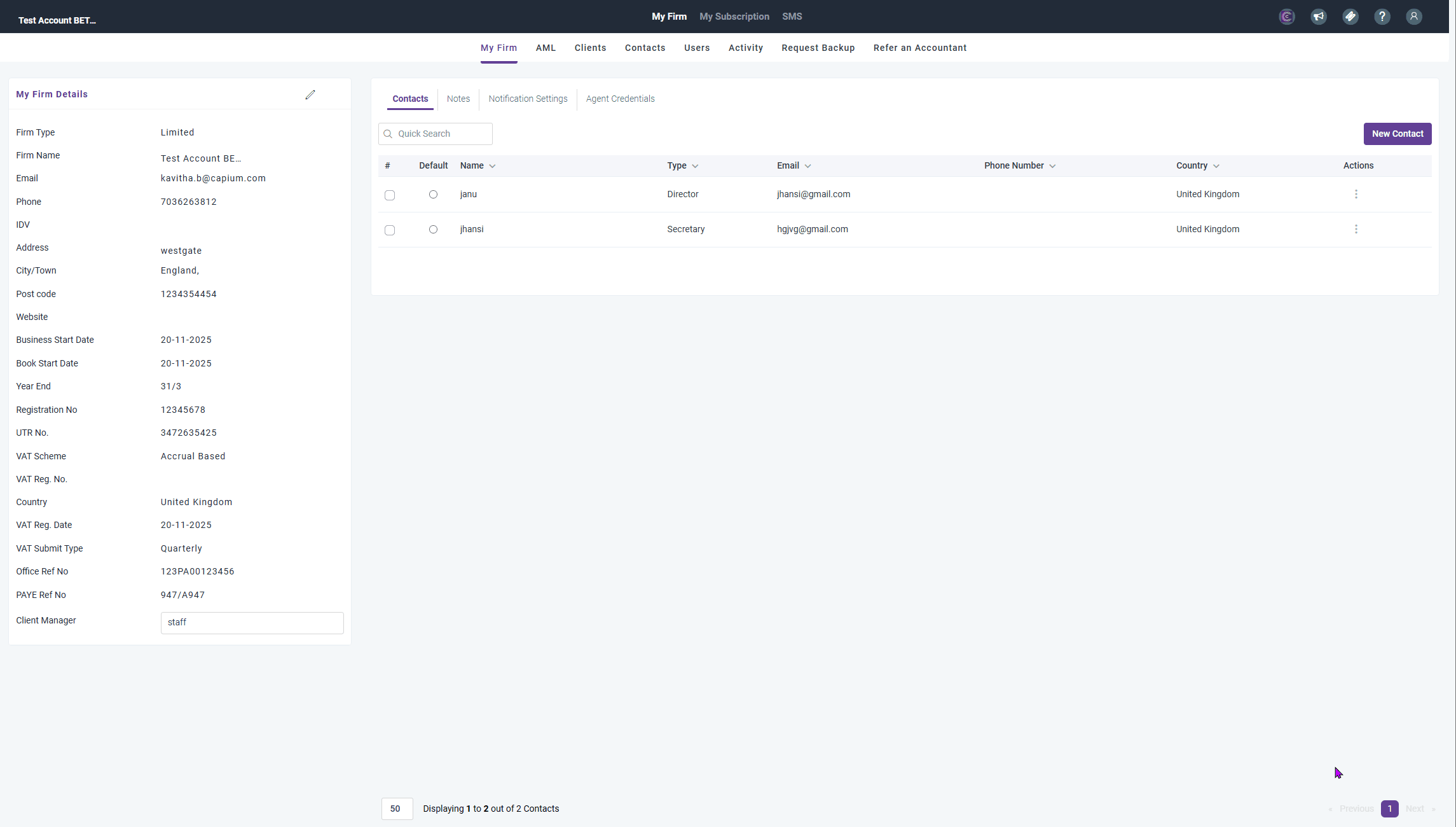Expand the Type column sort chevron
The image size is (1456, 827).
tap(695, 166)
